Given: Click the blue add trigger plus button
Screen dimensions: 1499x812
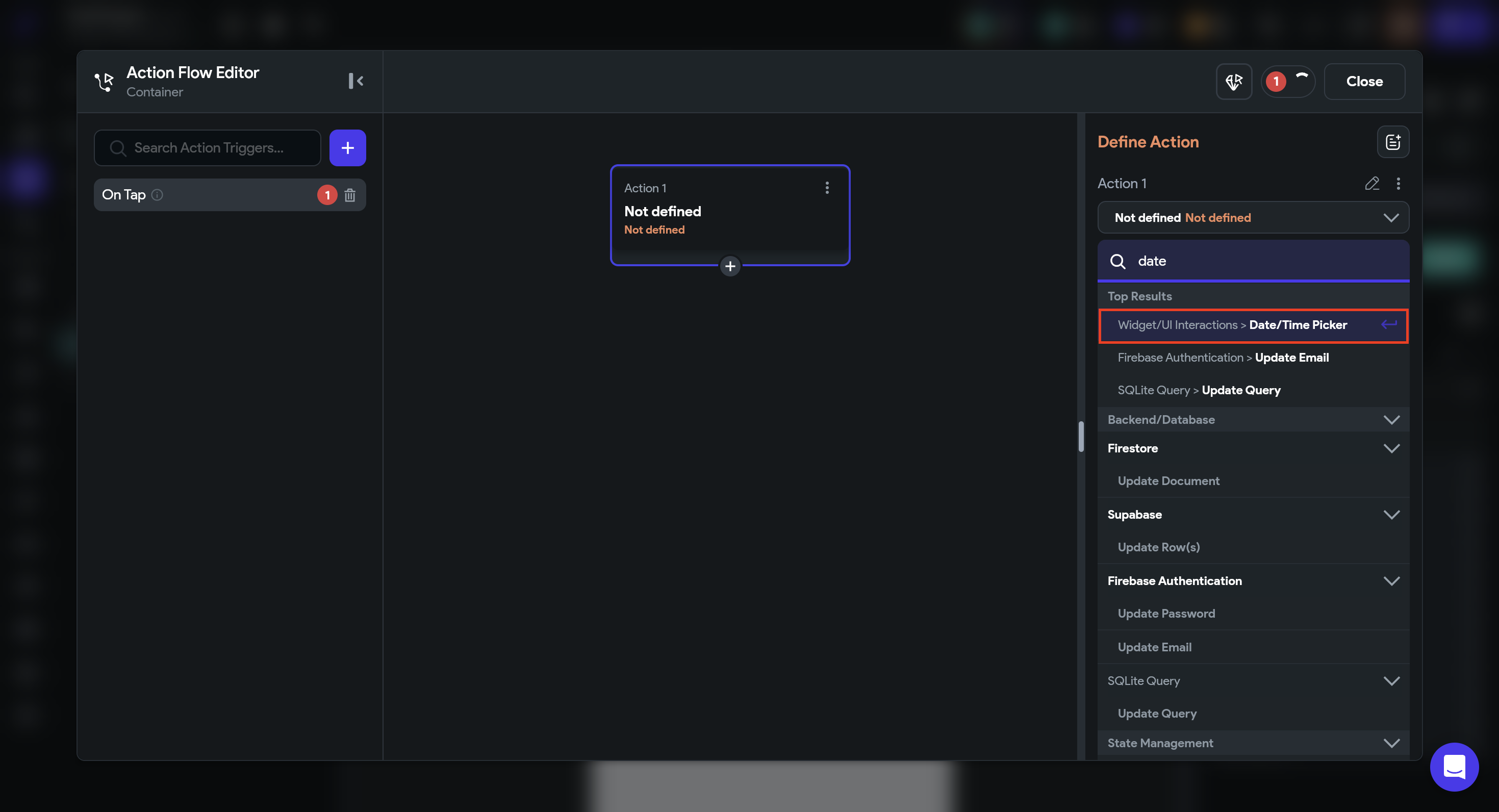Looking at the screenshot, I should click(347, 148).
